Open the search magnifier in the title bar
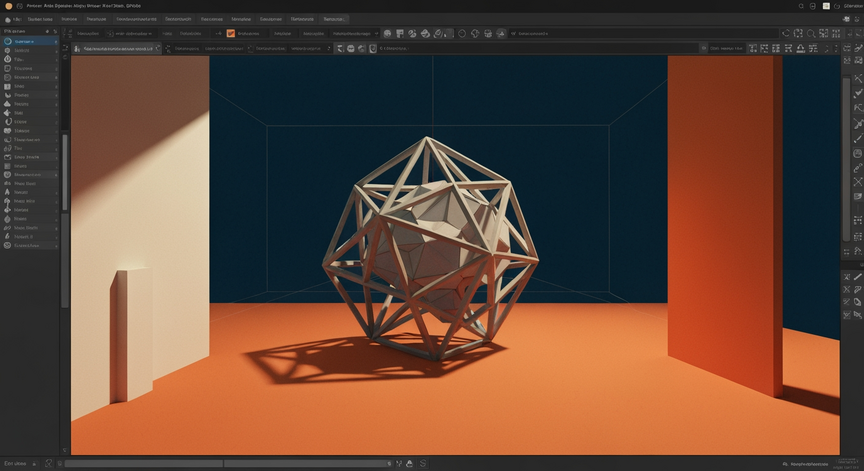This screenshot has width=864, height=471. [801, 6]
